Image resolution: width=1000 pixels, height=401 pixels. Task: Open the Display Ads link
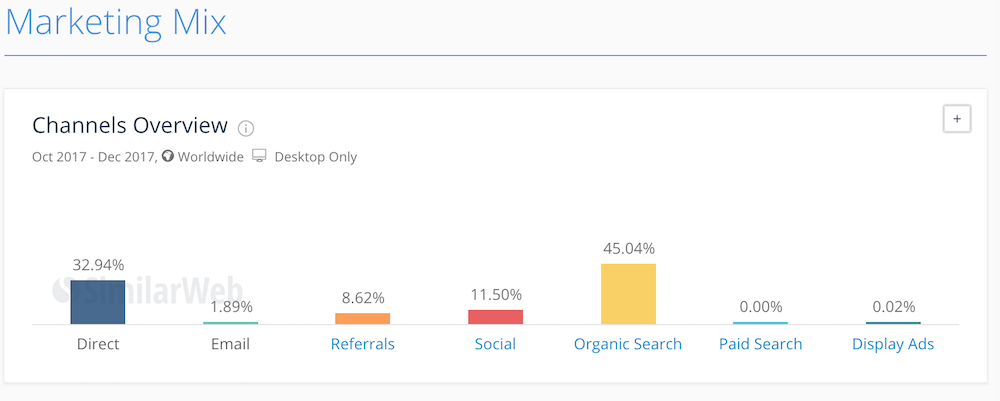coord(893,344)
